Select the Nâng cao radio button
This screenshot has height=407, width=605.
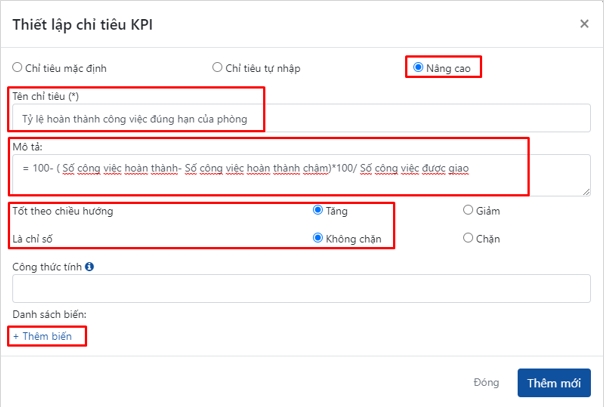pyautogui.click(x=418, y=68)
